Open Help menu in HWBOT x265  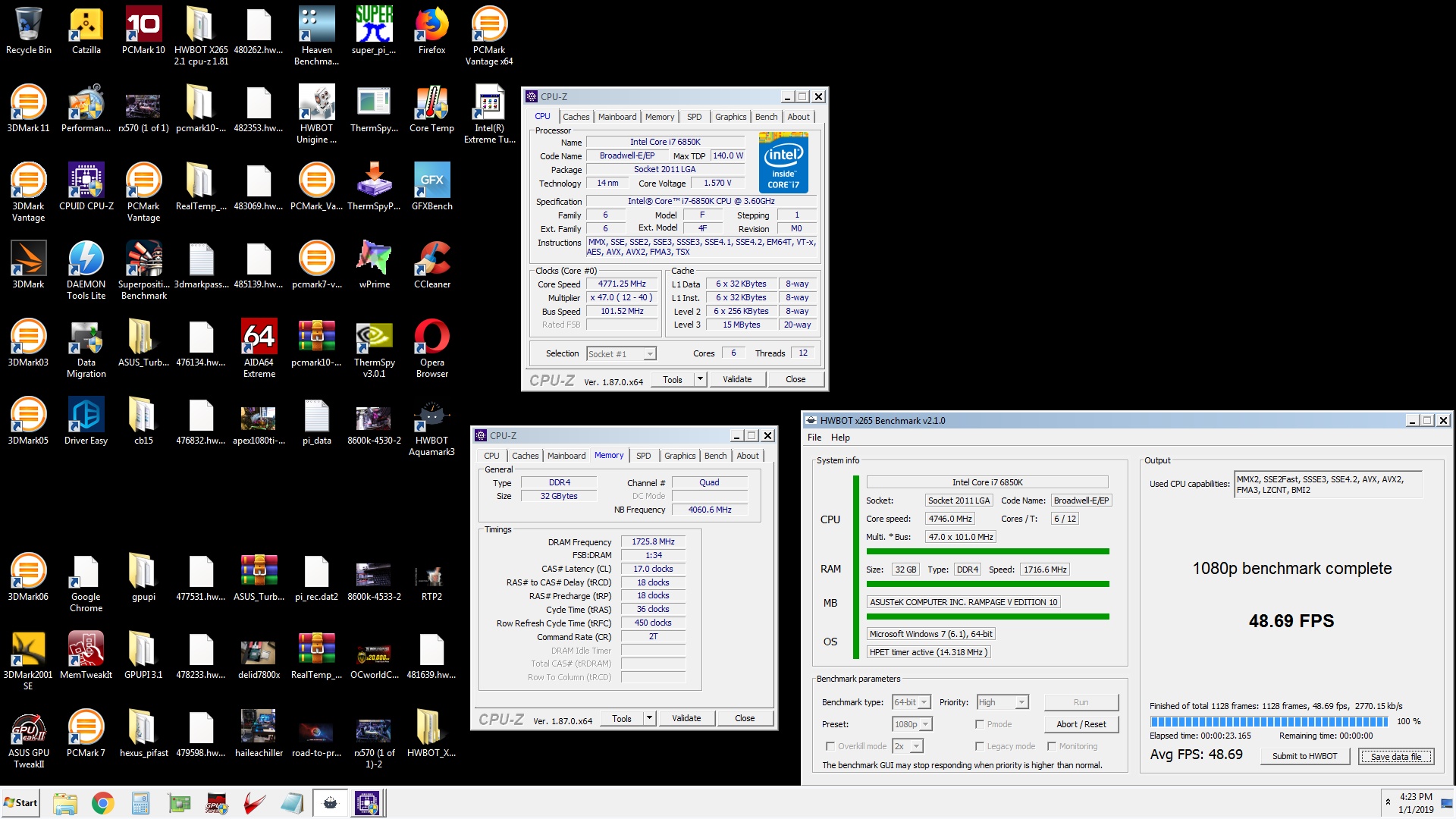click(x=840, y=438)
